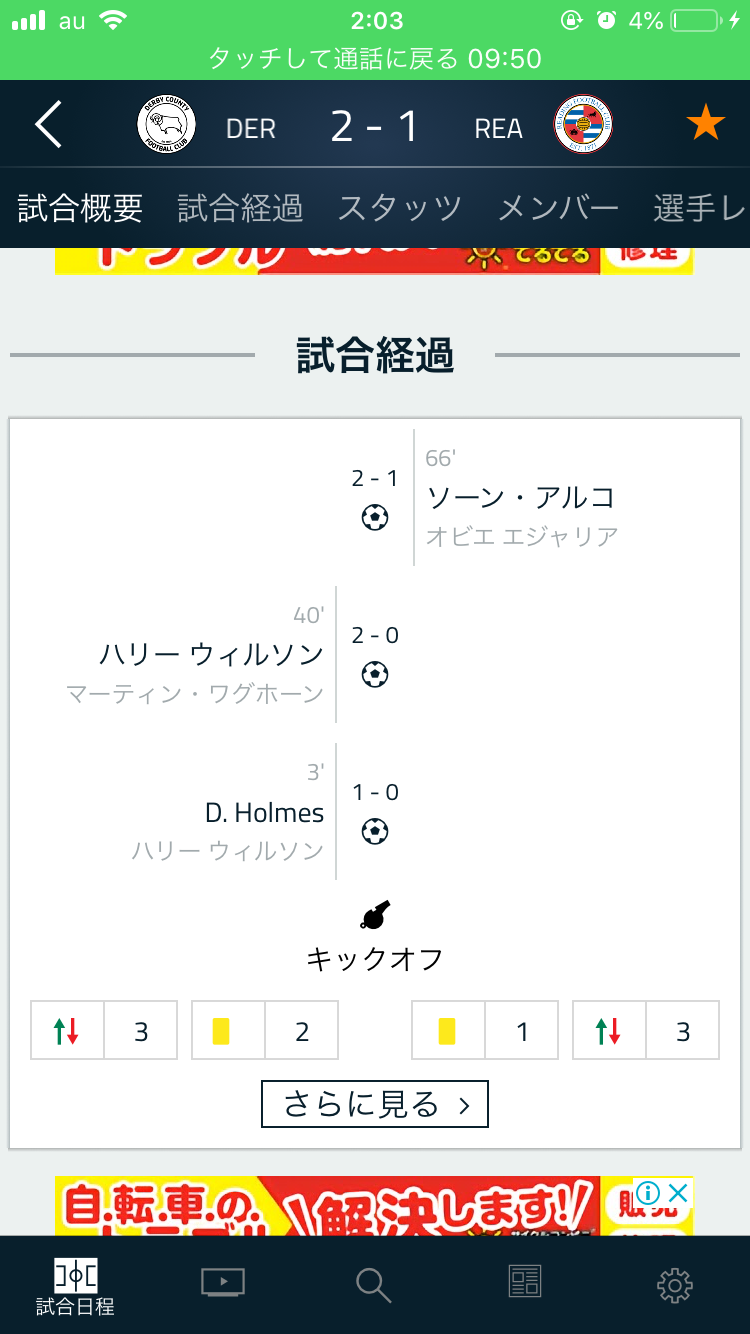Open D. Holmes goal scorer entry
The height and width of the screenshot is (1334, 750).
pos(264,813)
